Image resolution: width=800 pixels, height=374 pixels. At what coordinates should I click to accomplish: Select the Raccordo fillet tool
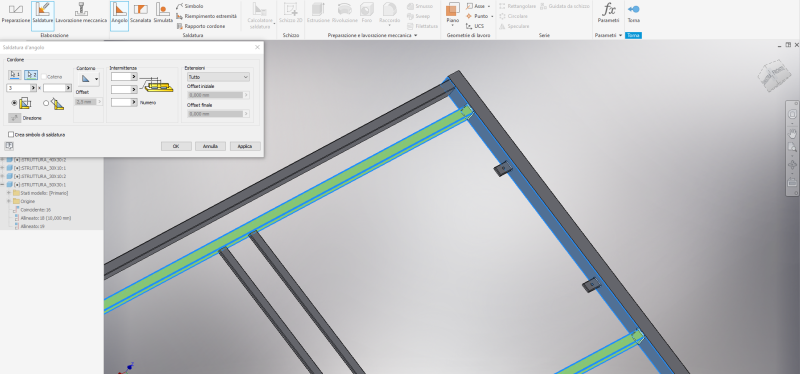[x=389, y=14]
